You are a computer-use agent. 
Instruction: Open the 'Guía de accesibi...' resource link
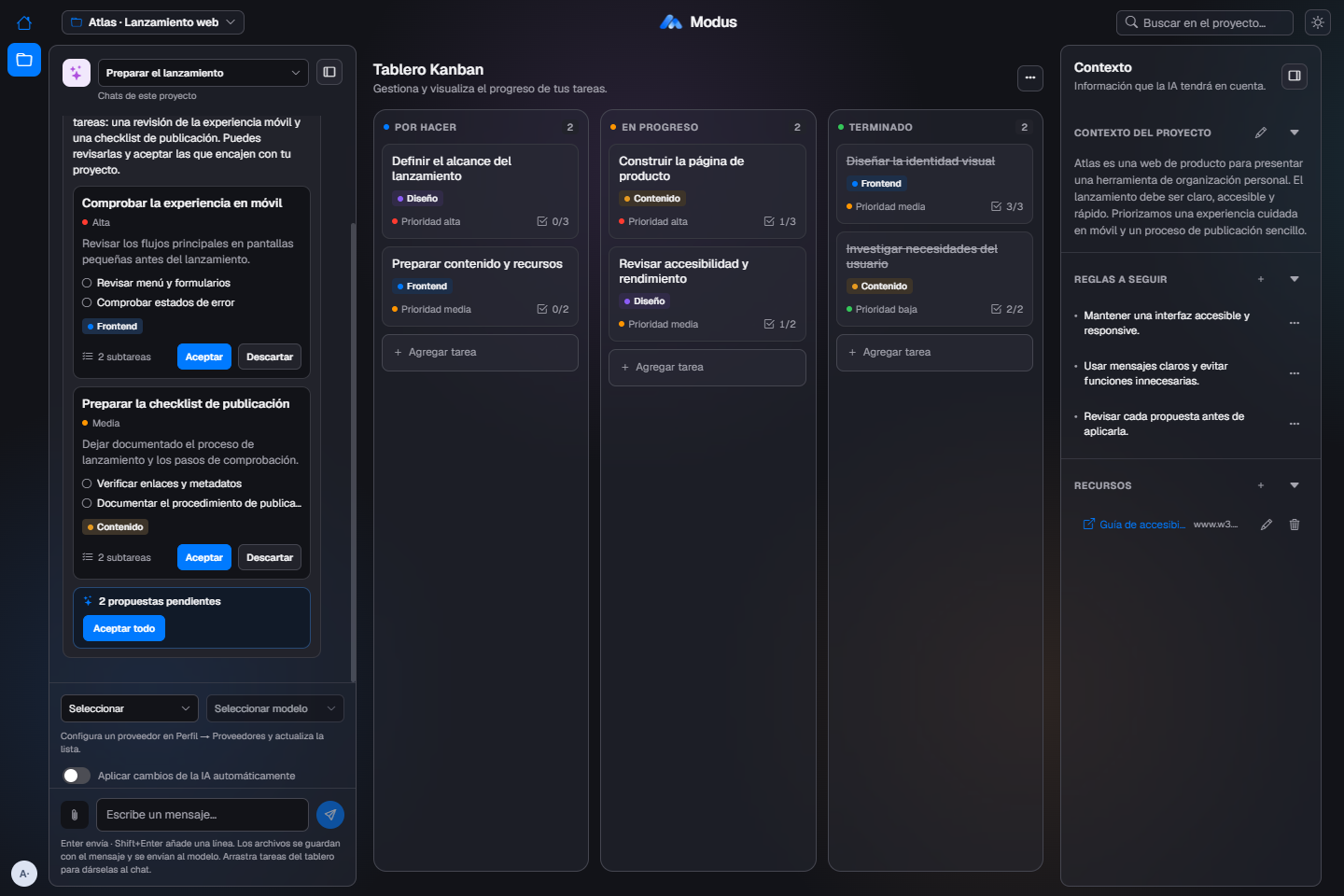(x=1134, y=525)
